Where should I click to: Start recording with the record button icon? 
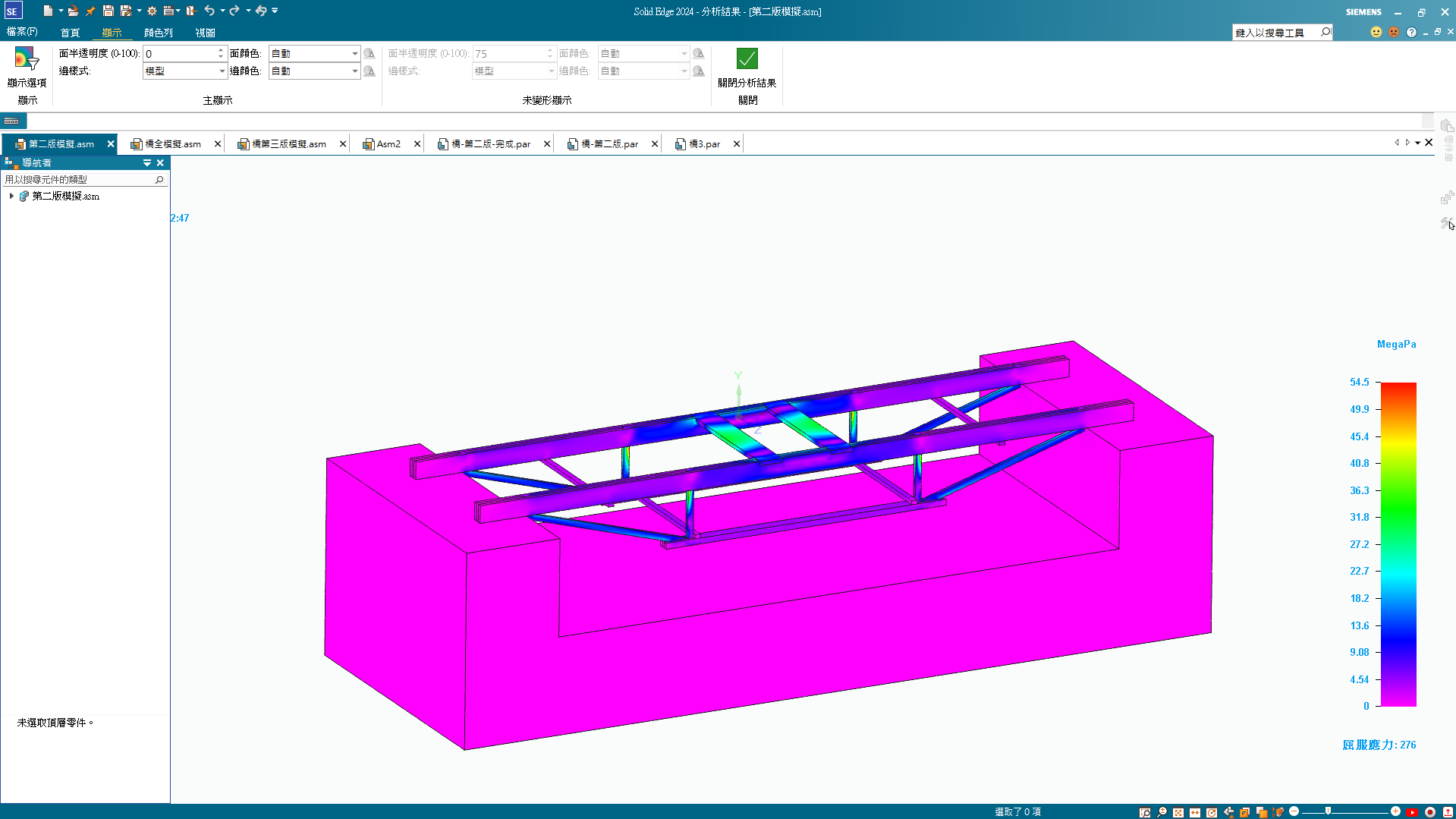[x=1430, y=812]
